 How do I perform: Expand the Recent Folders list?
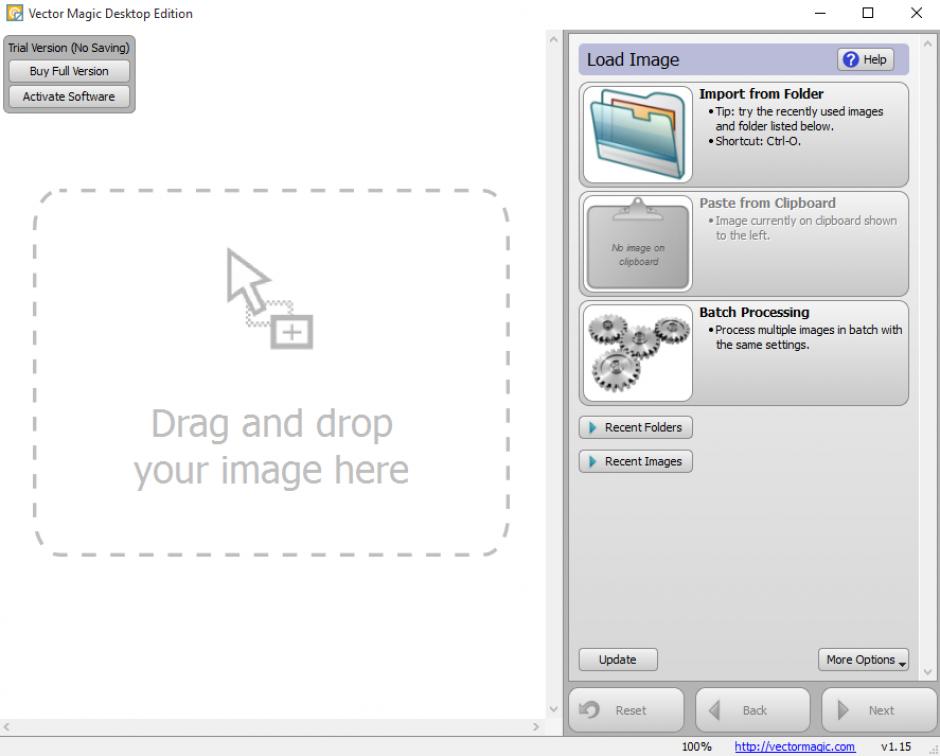pyautogui.click(x=636, y=428)
